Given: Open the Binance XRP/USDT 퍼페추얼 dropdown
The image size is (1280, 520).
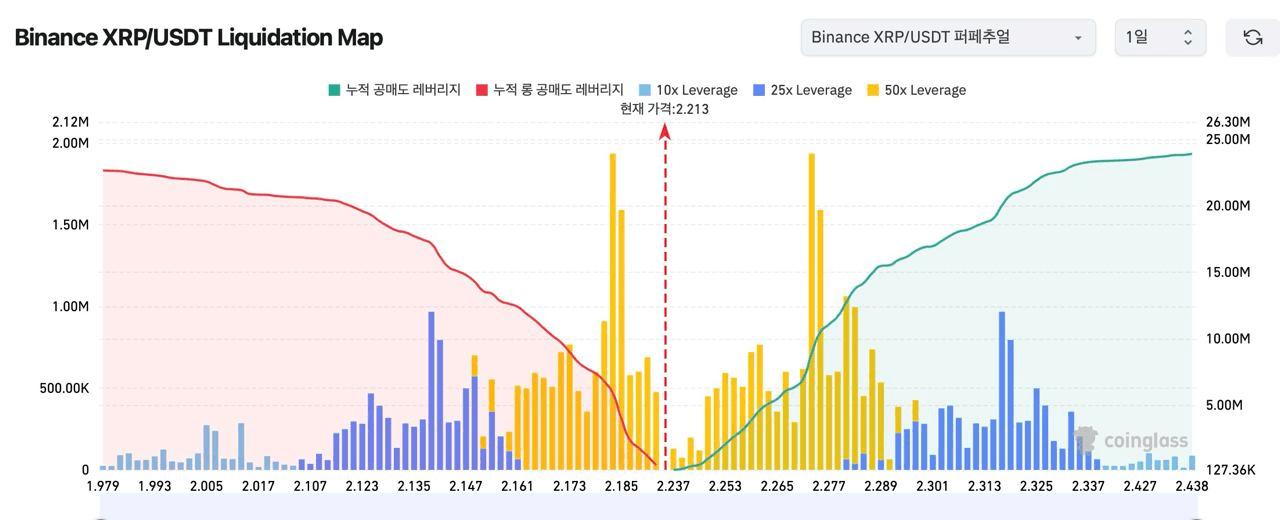Looking at the screenshot, I should click(948, 37).
